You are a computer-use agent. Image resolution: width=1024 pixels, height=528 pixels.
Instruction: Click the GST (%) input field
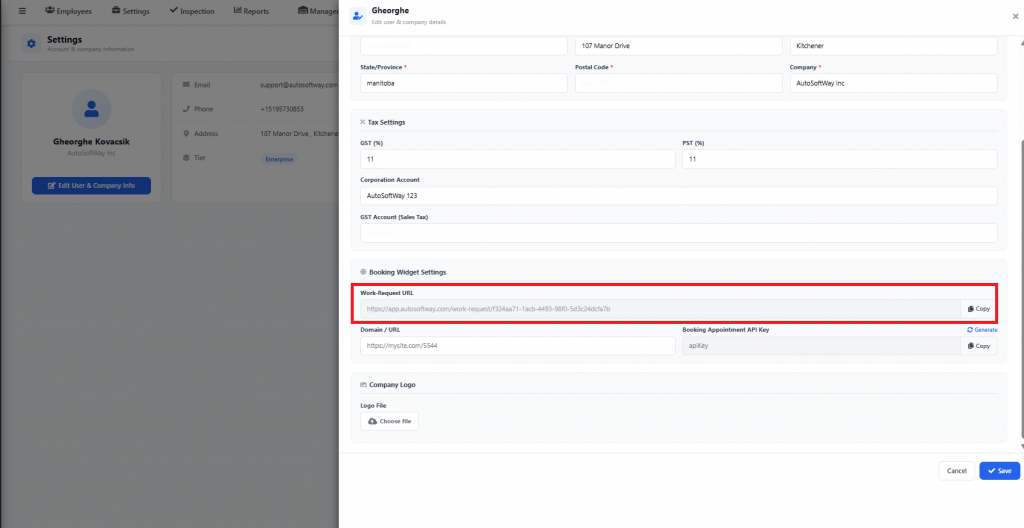point(517,159)
